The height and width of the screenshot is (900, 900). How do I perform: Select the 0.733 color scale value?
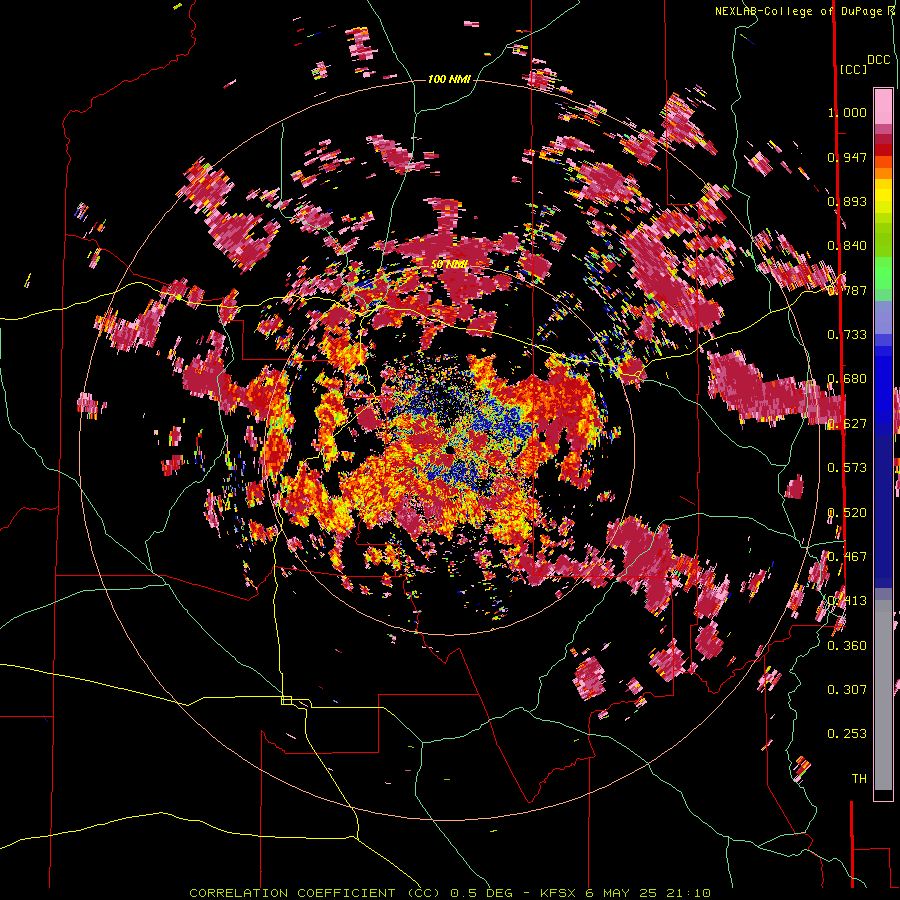(x=847, y=335)
